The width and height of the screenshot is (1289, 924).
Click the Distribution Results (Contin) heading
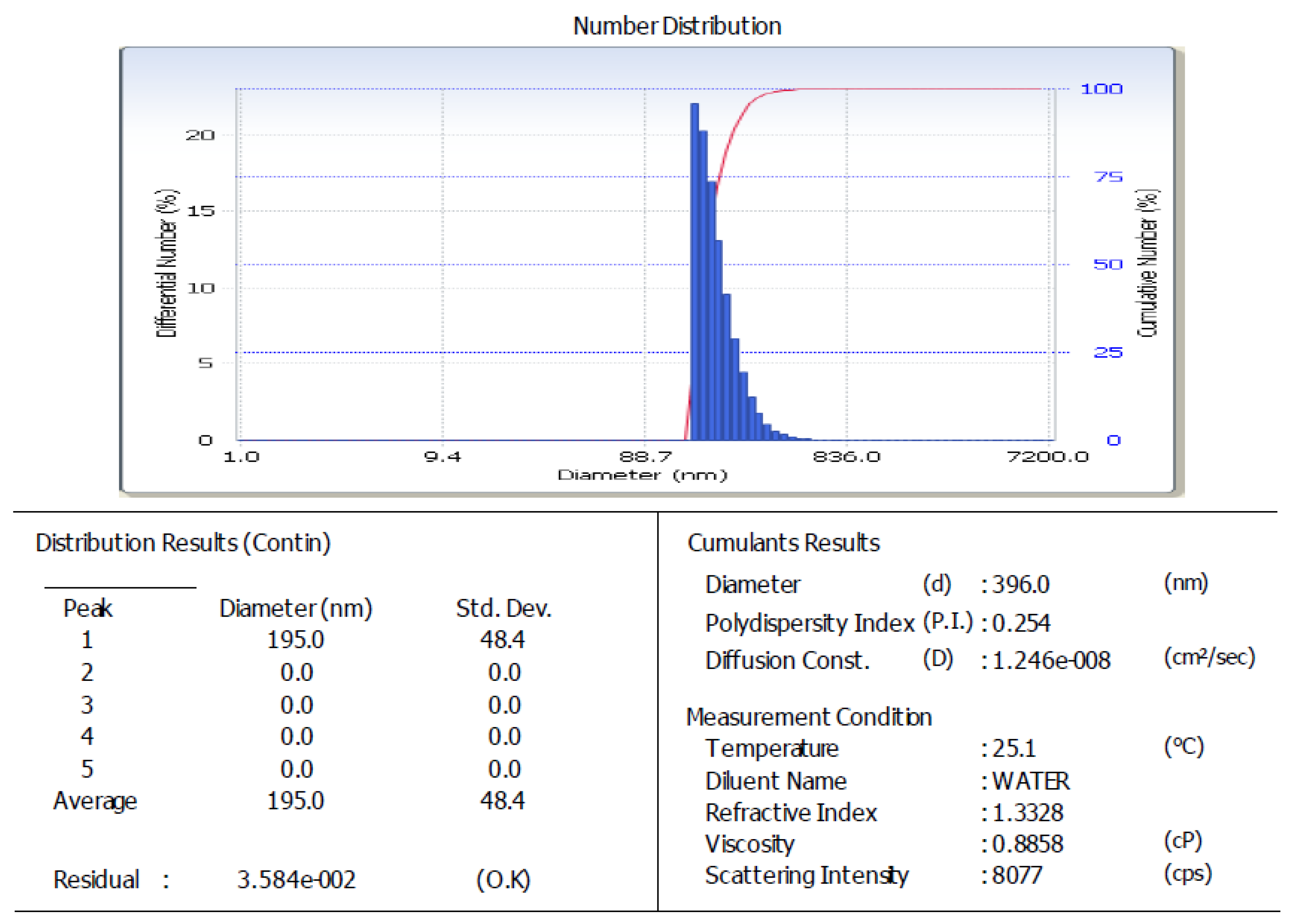[x=183, y=543]
